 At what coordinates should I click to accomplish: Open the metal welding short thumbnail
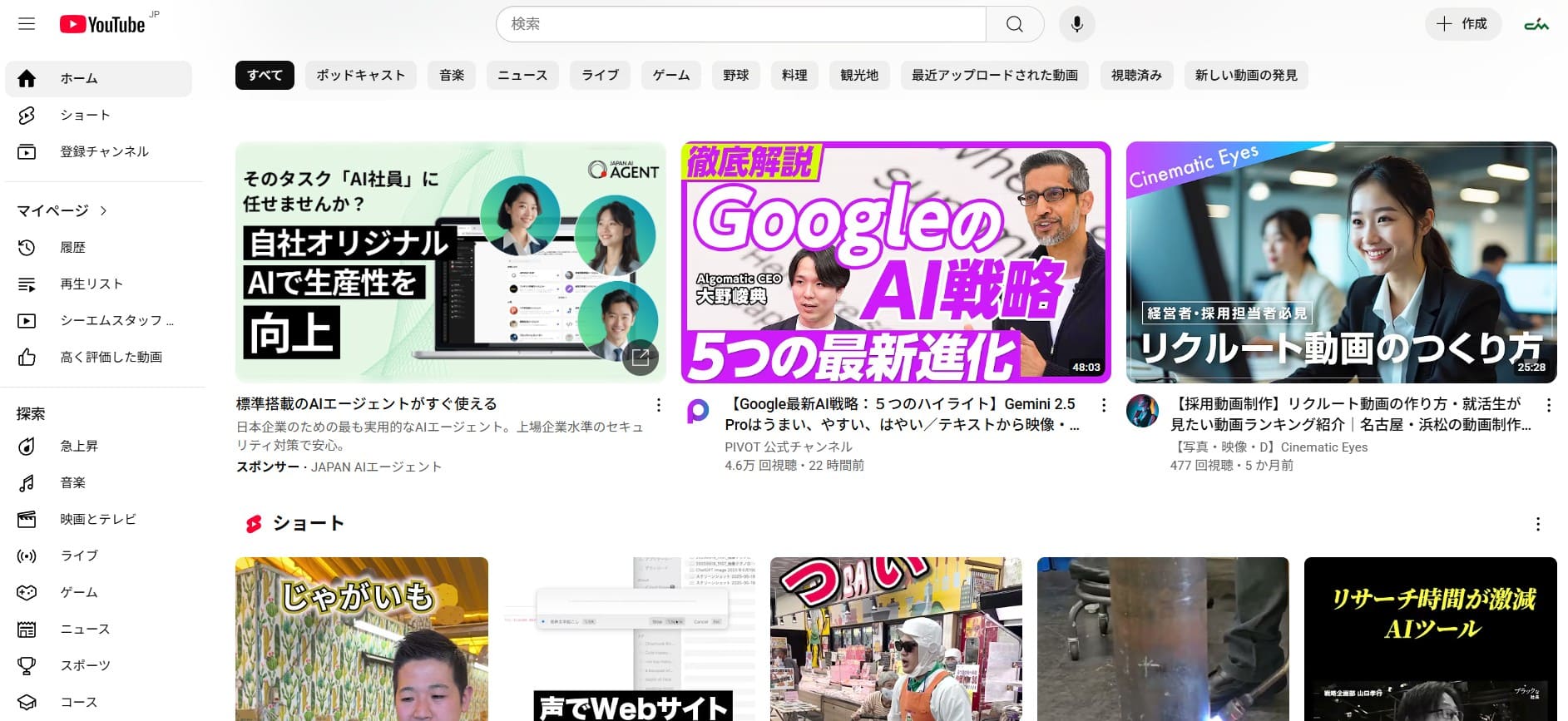coord(1163,639)
